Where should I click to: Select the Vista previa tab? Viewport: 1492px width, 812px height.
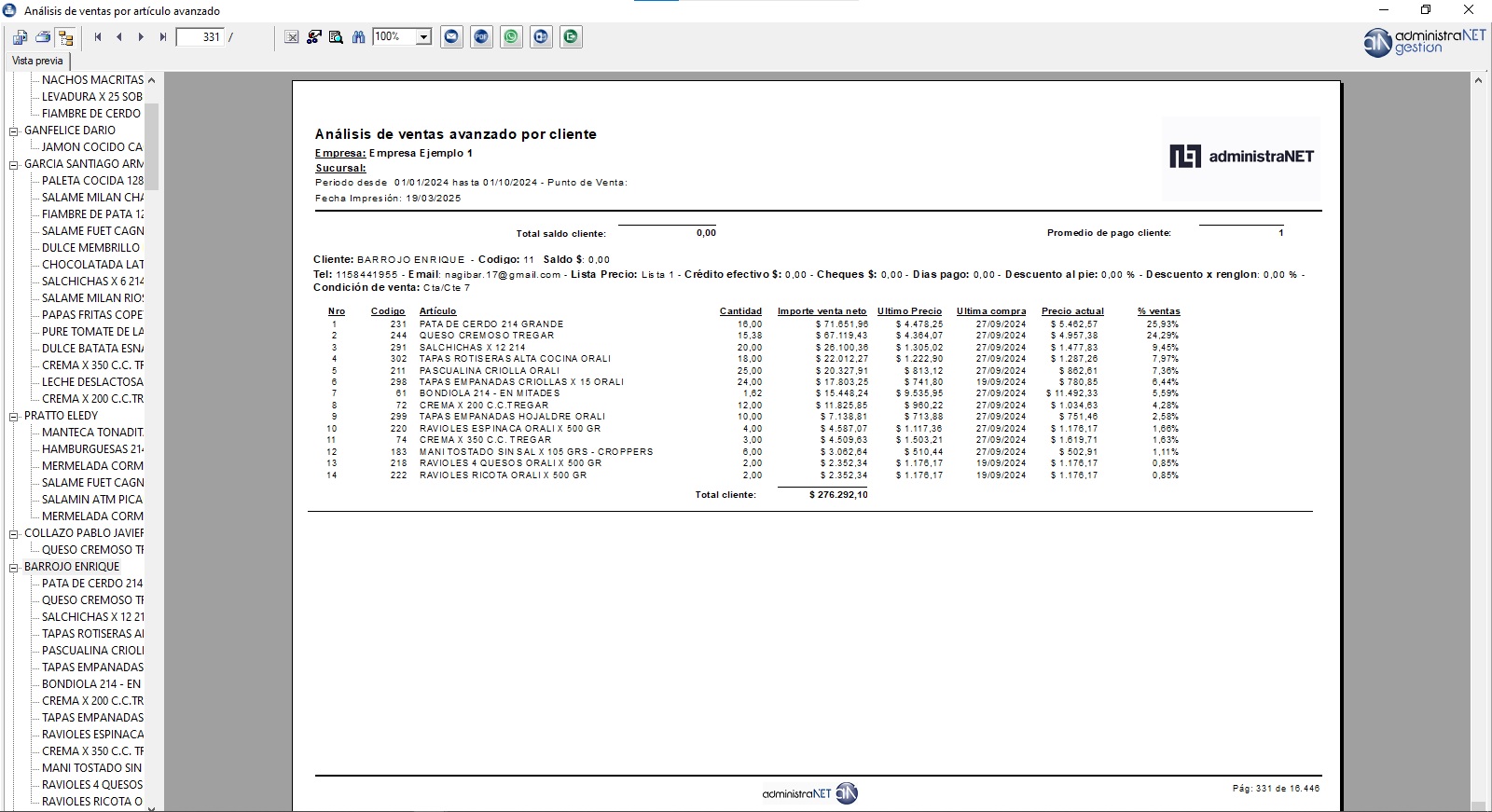(x=37, y=61)
